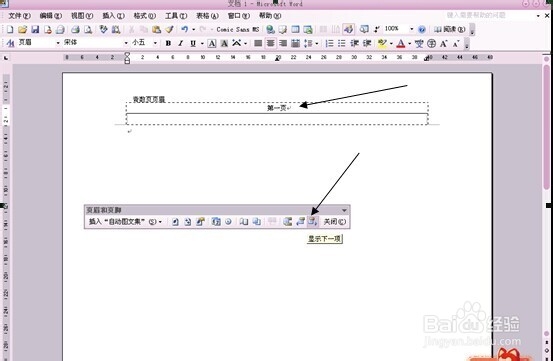Open an existing file with folder icon
Screen dimensions: 553x361
tap(22, 30)
